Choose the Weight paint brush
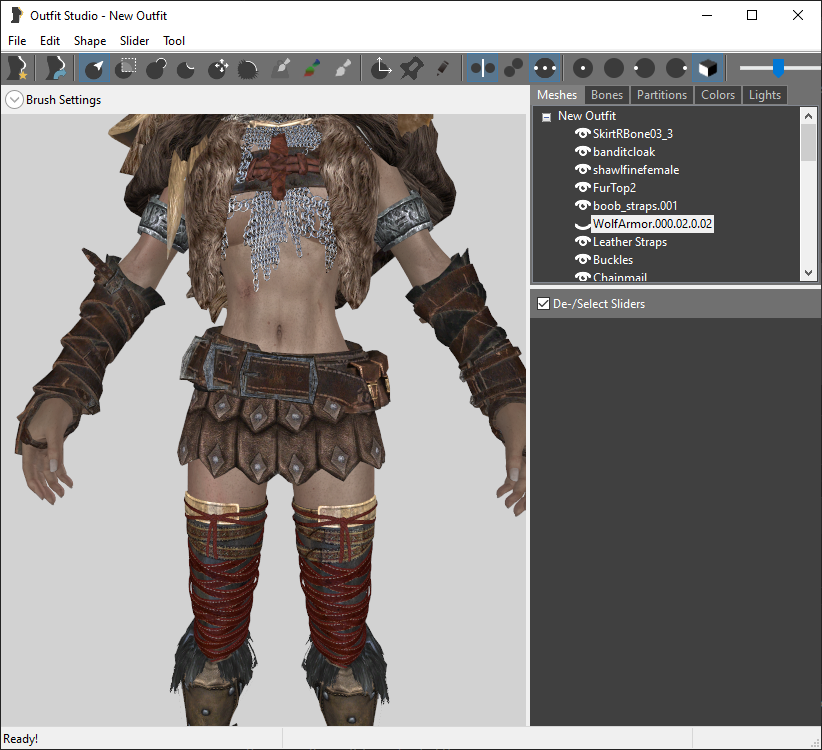The width and height of the screenshot is (822, 750). click(281, 68)
